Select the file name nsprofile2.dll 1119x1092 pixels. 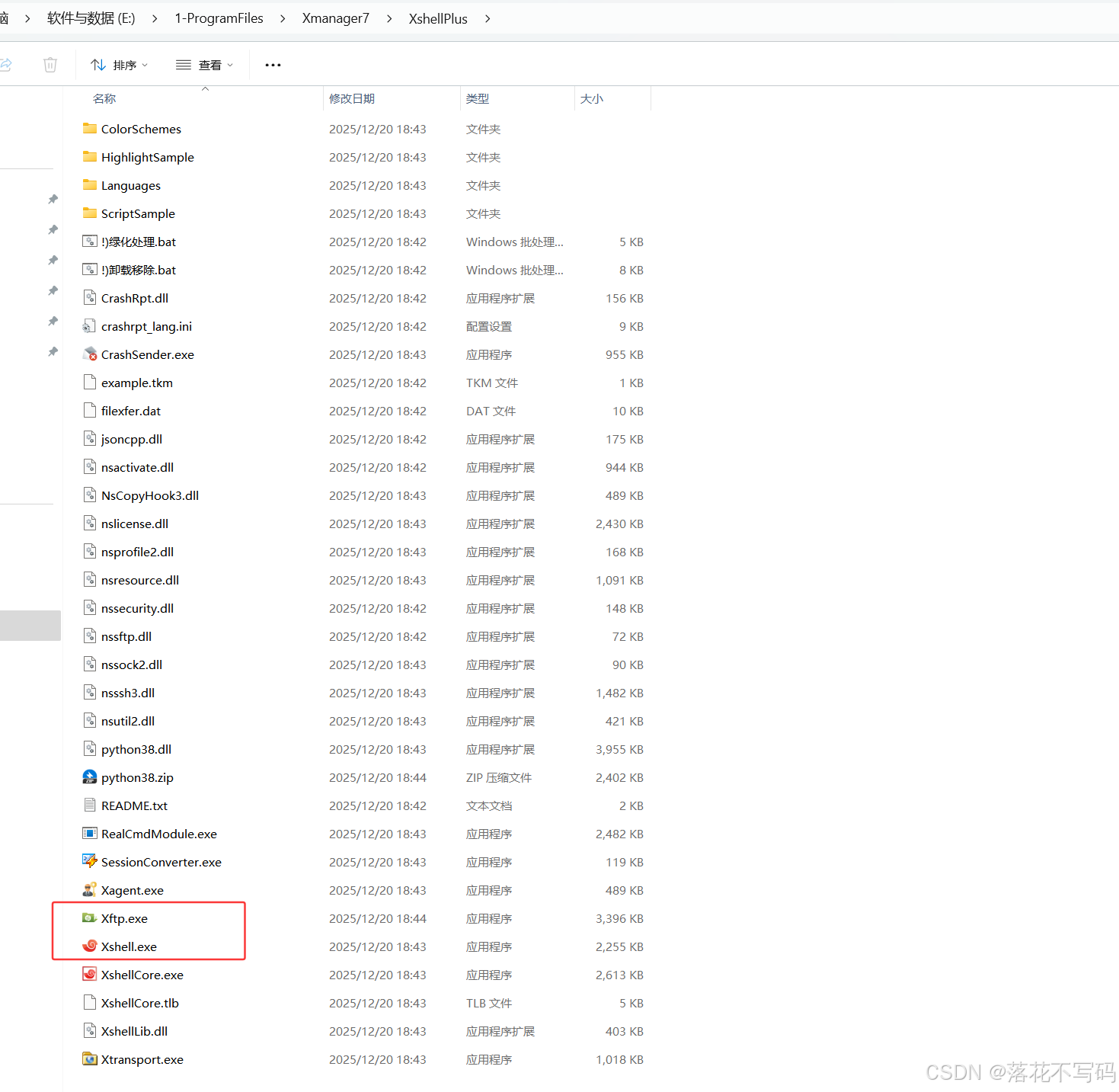(138, 552)
